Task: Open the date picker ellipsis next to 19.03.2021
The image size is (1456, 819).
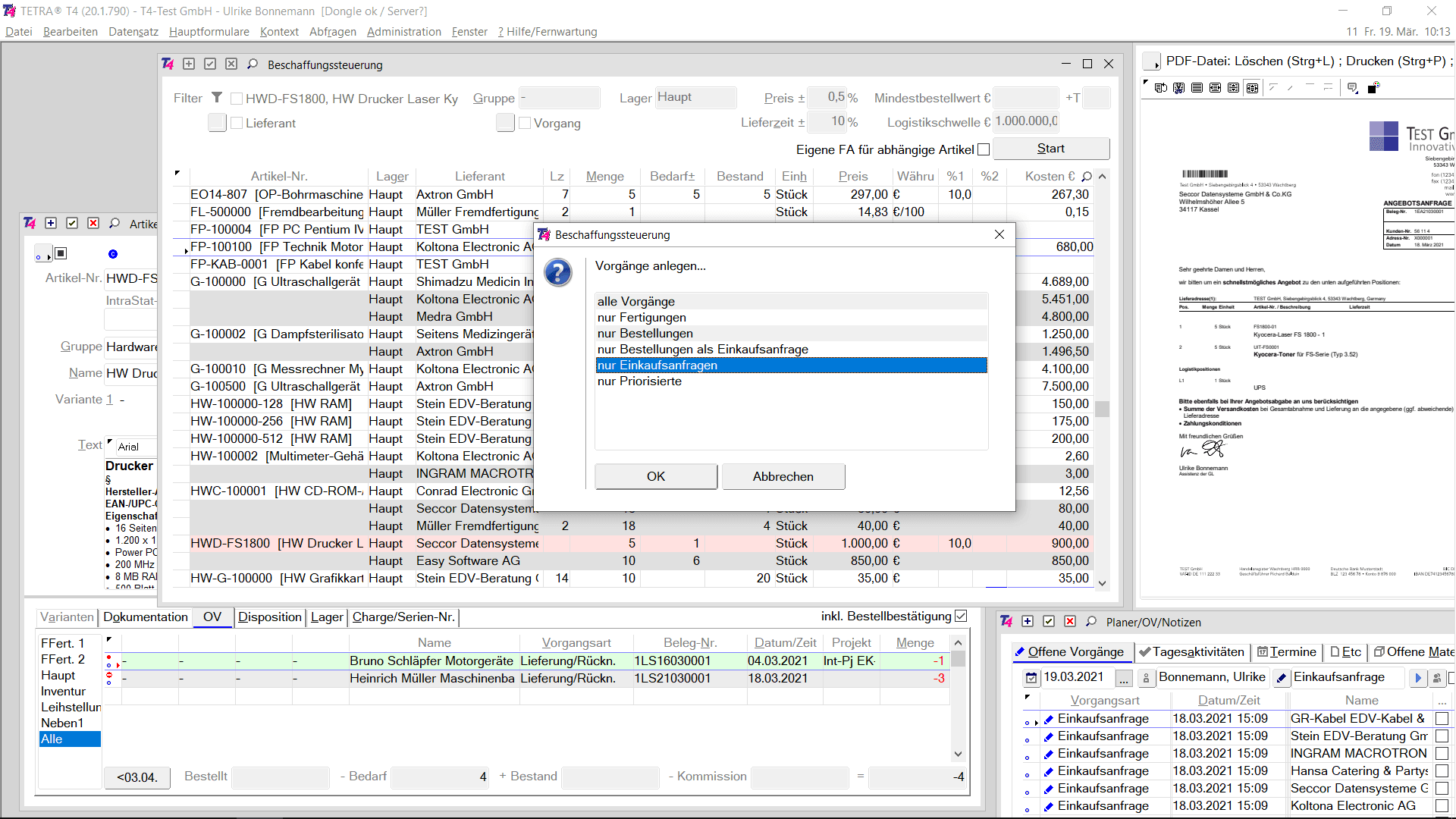Action: click(1123, 678)
